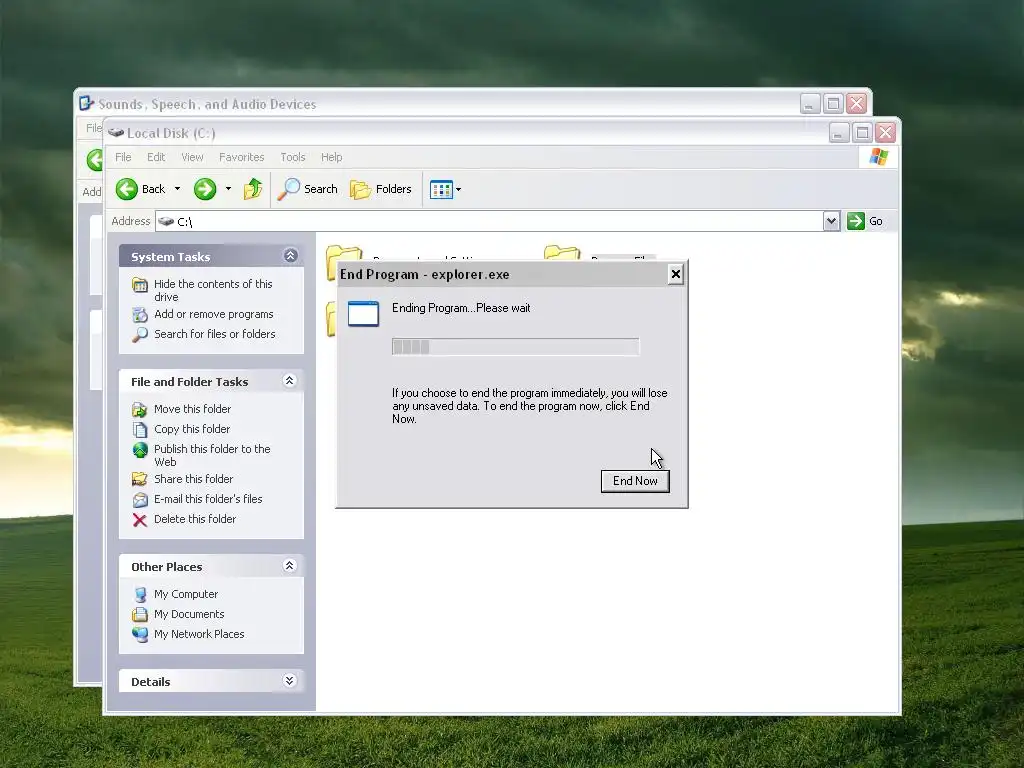Click Add or remove programs link
Image resolution: width=1024 pixels, height=768 pixels.
pos(214,314)
